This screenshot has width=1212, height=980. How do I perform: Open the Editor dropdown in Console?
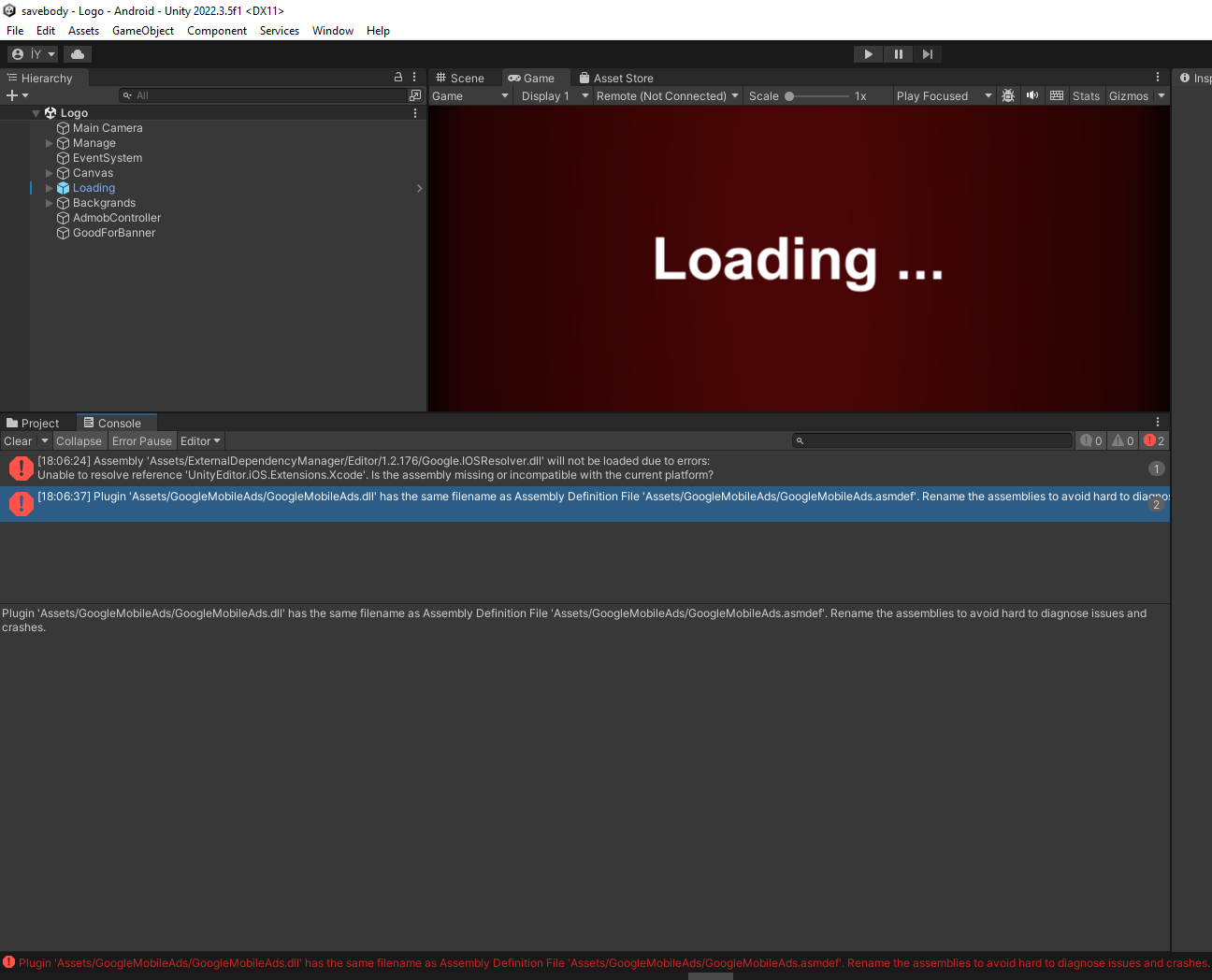201,441
